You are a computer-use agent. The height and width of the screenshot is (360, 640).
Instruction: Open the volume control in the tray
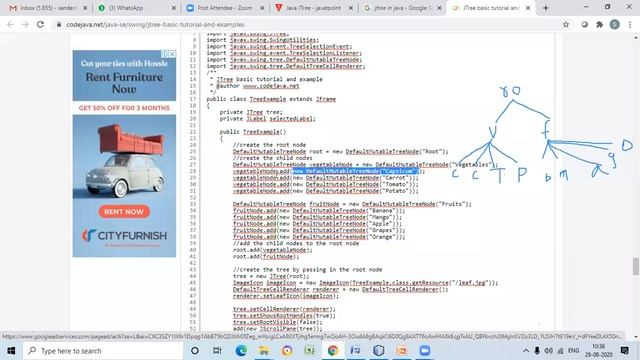pos(549,351)
